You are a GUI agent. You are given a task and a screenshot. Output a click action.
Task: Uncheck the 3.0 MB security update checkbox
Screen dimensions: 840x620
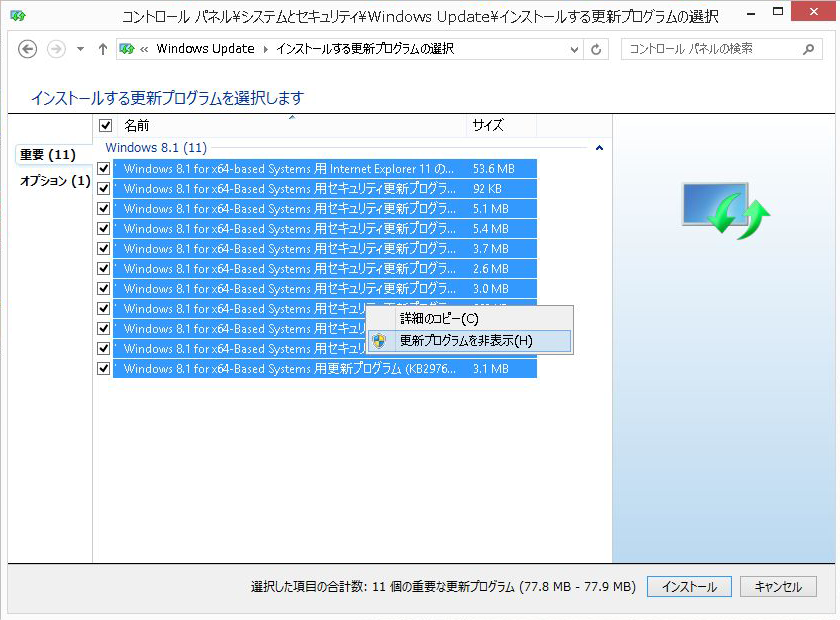[x=104, y=289]
